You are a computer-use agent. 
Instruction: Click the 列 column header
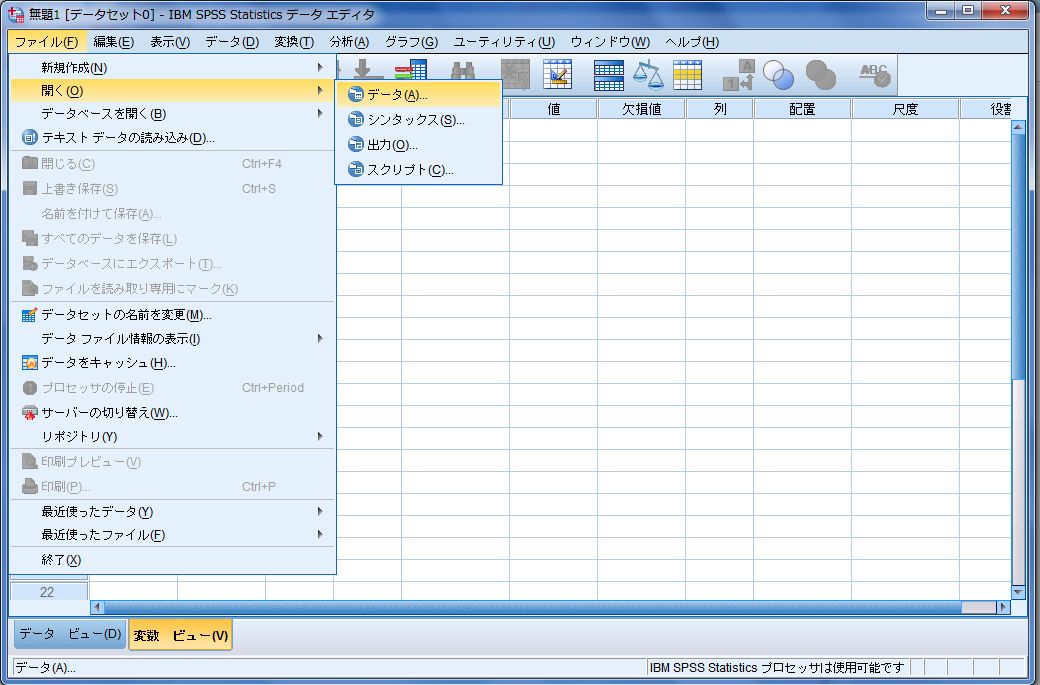[720, 109]
